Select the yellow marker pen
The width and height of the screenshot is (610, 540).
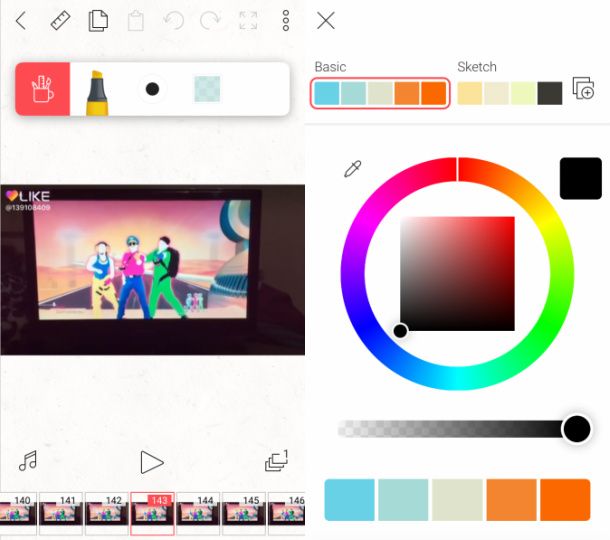coord(97,93)
